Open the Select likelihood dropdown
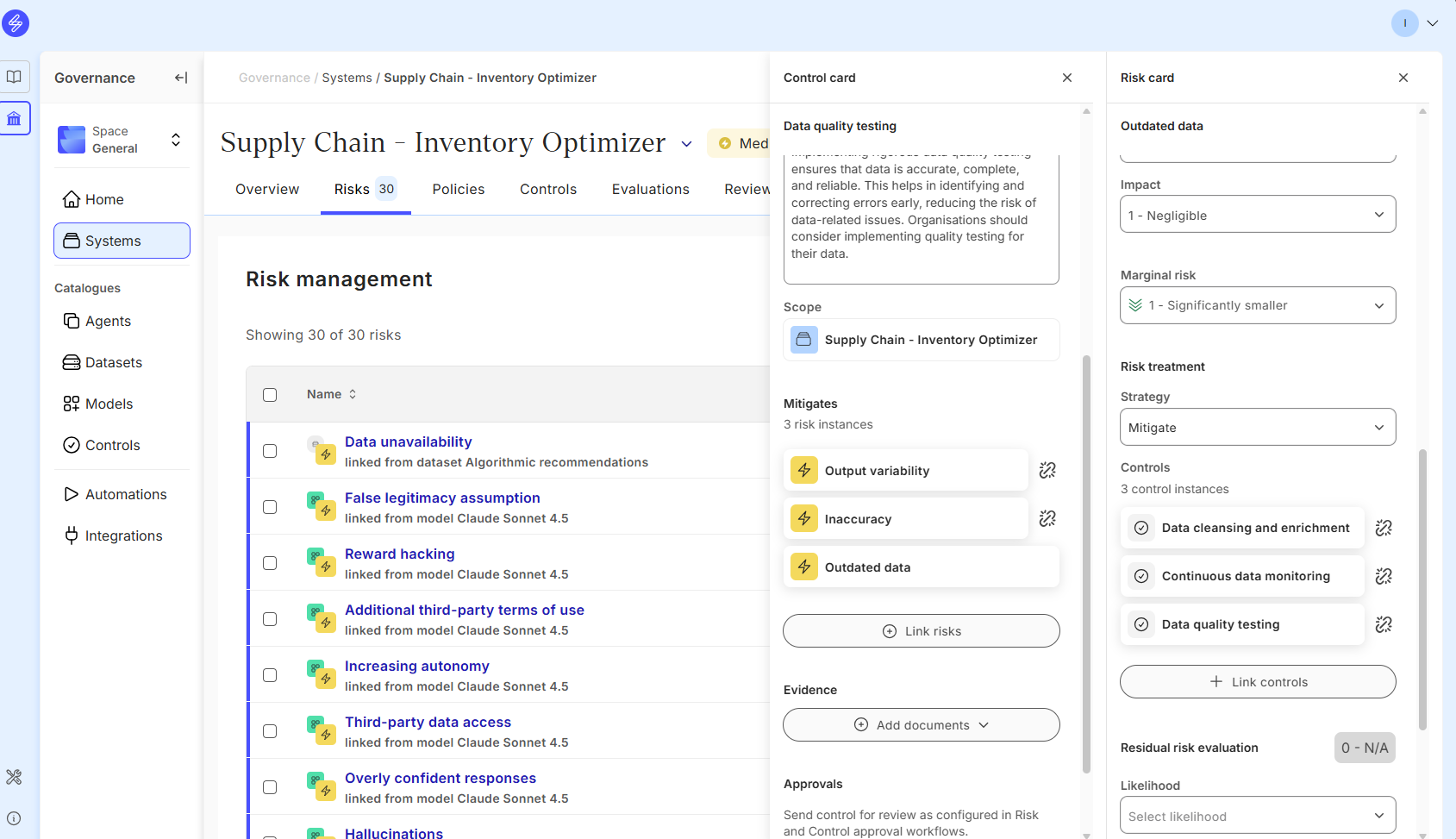Screen dimensions: 1456x839 [x=1257, y=816]
